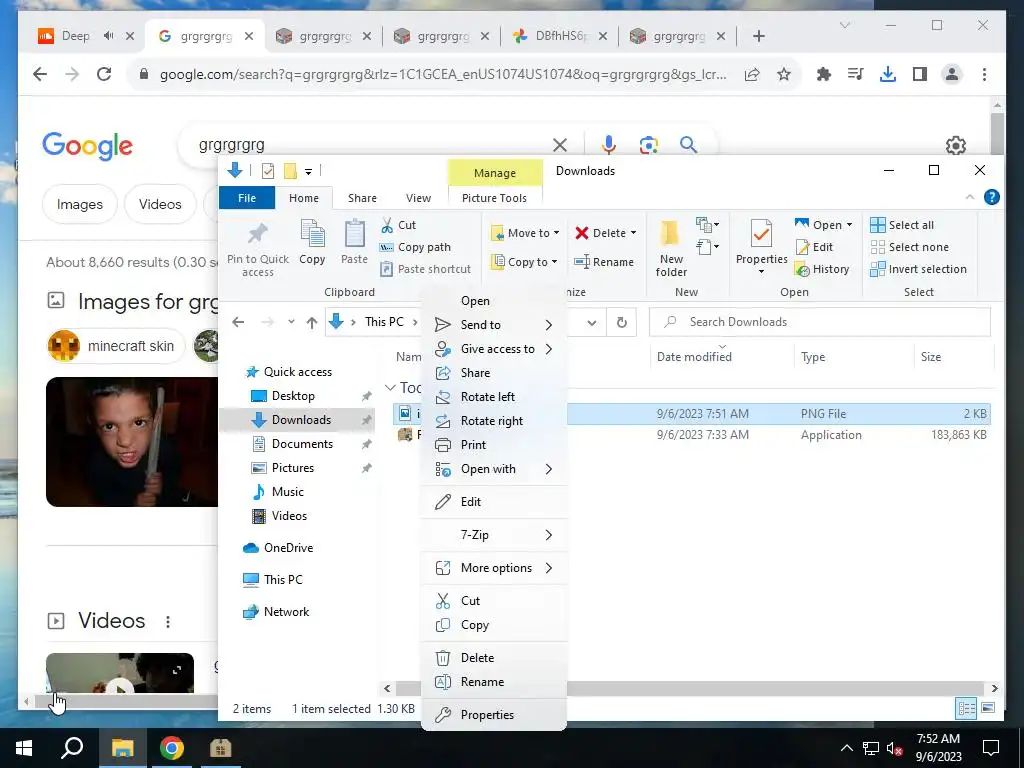Open the ribbon Delete dropdown arrow
Image resolution: width=1024 pixels, height=768 pixels.
[x=633, y=233]
